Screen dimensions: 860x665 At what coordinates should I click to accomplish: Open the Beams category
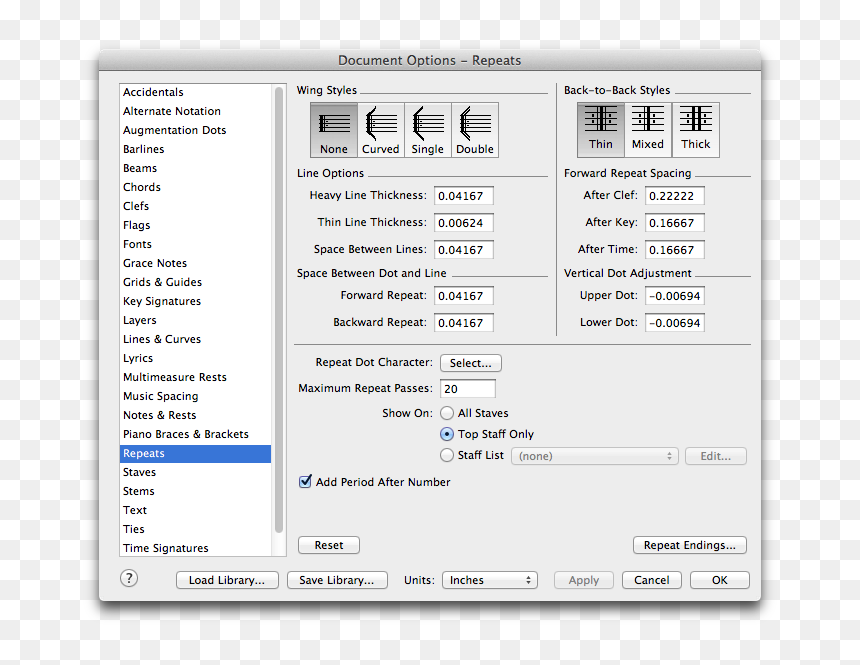pos(195,168)
